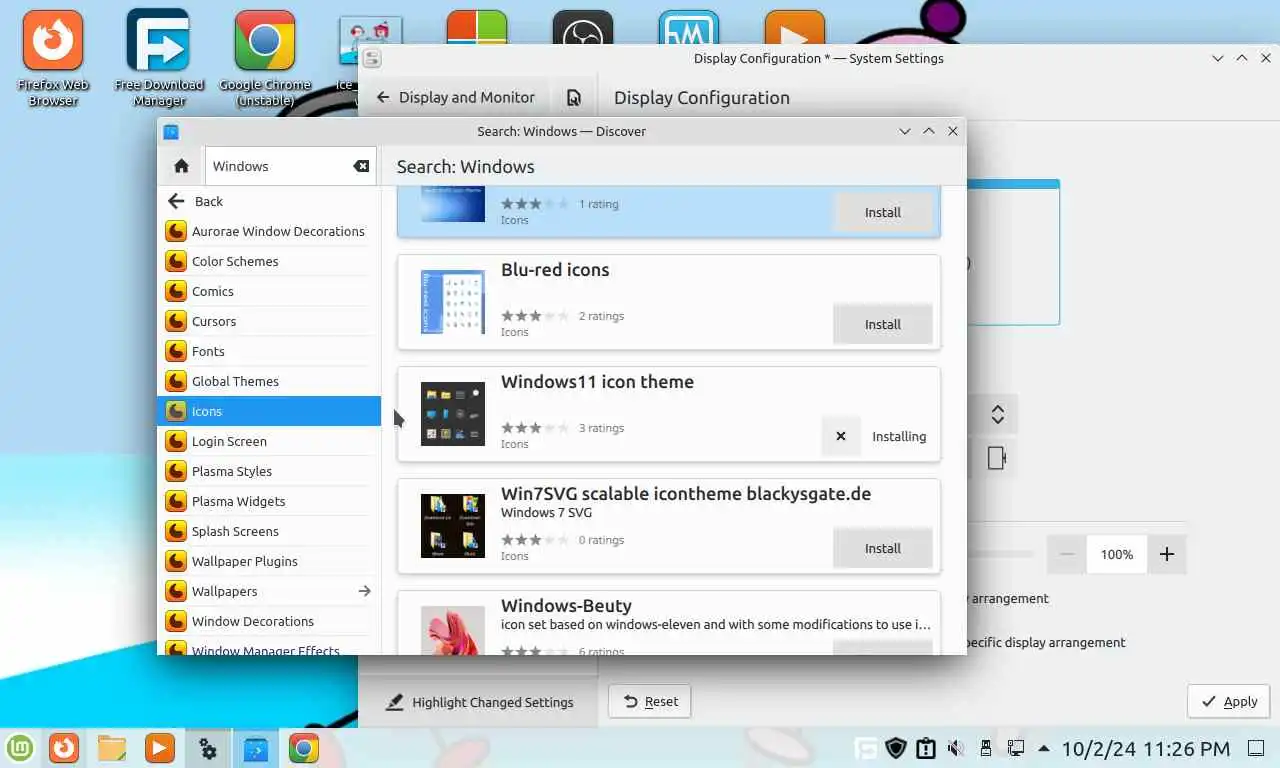Open the Login Screen category

pyautogui.click(x=269, y=441)
